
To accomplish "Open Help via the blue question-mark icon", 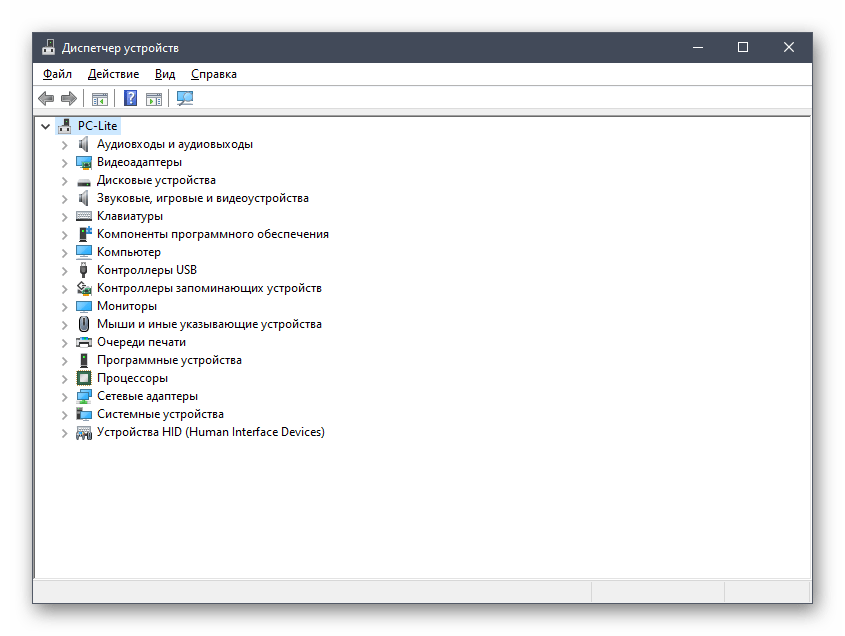I will [130, 98].
